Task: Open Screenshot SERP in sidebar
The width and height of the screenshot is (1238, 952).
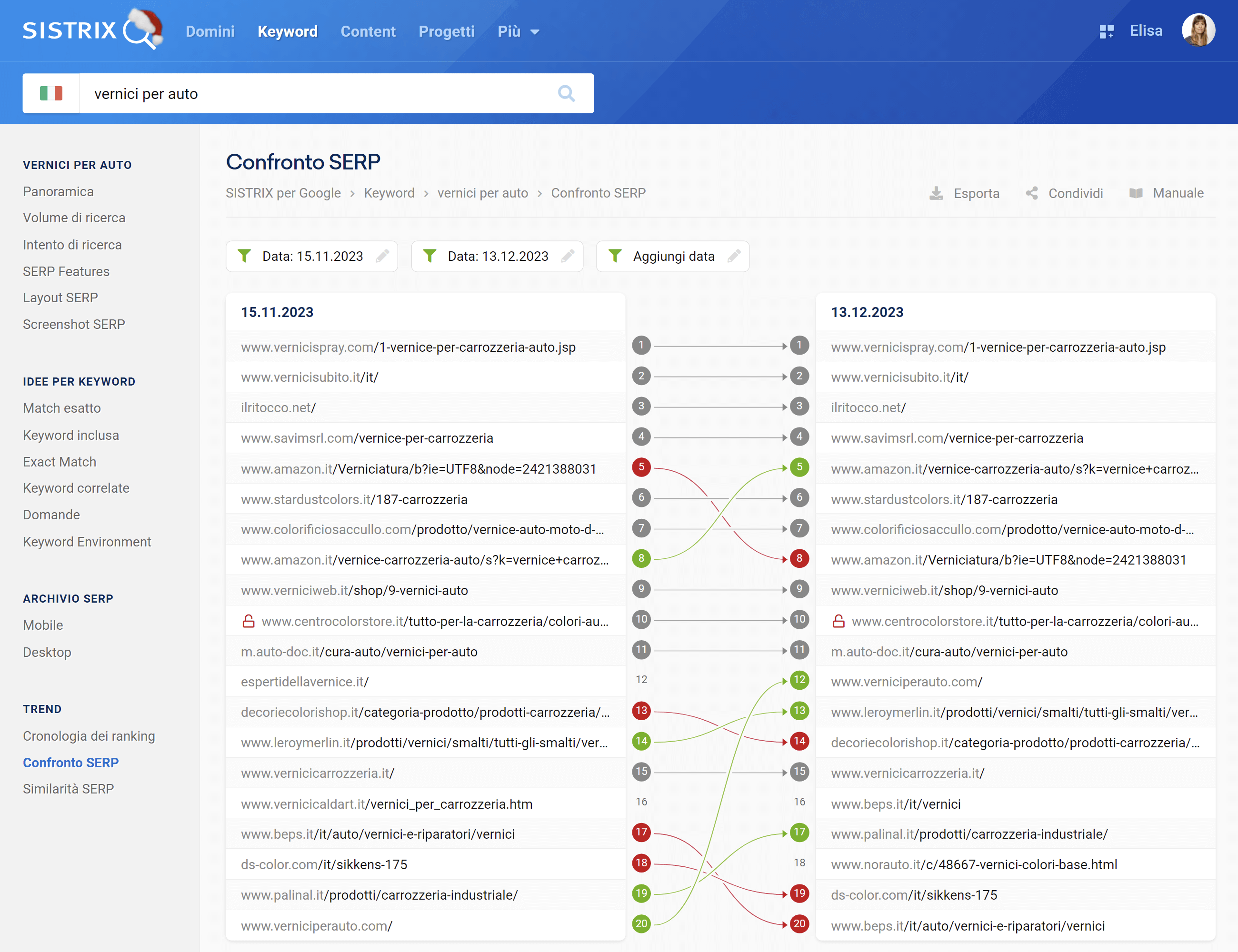Action: (74, 324)
